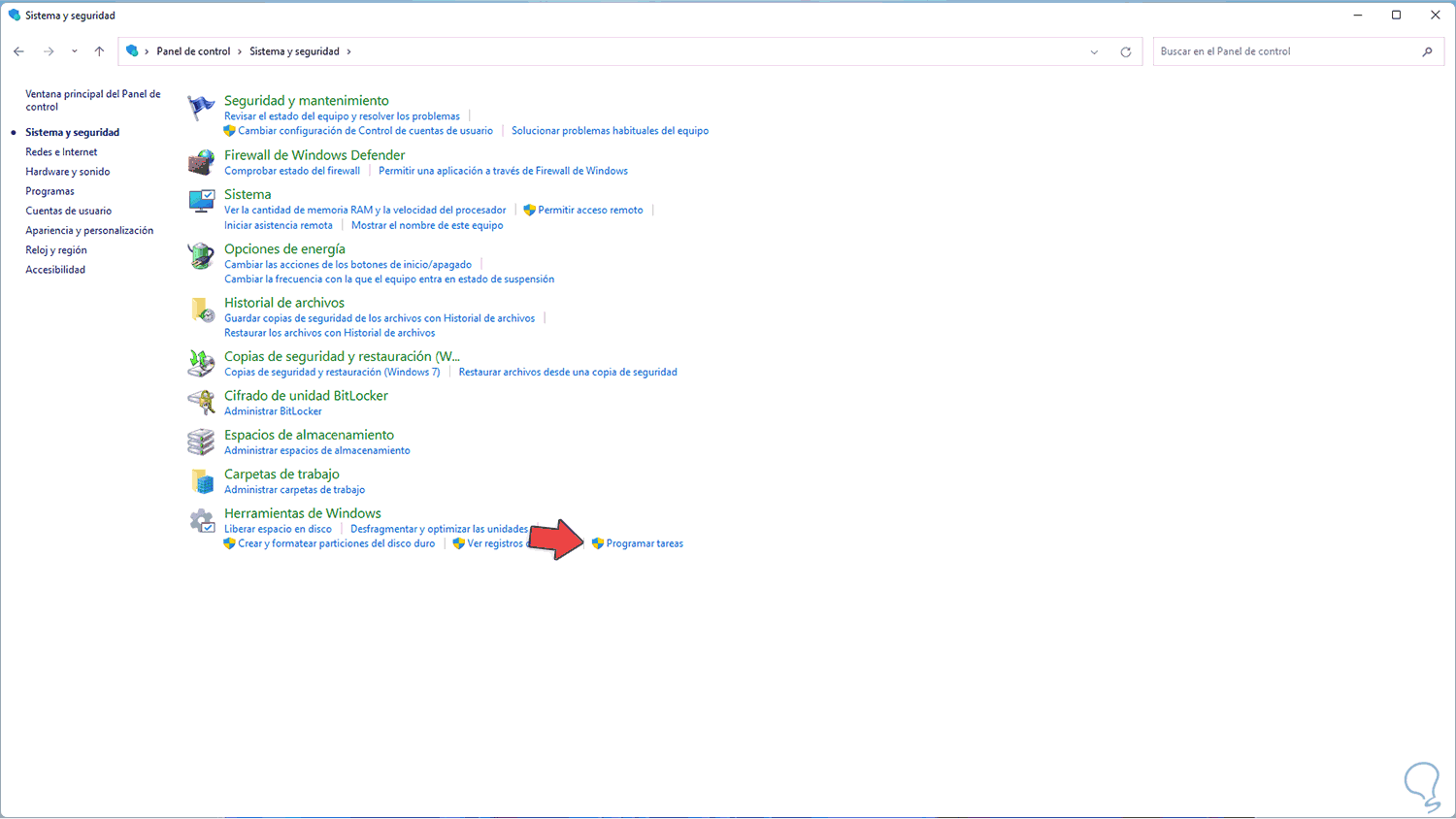Screen dimensions: 1456x819
Task: Click the Carpetas de trabajo folder icon
Action: 201,480
